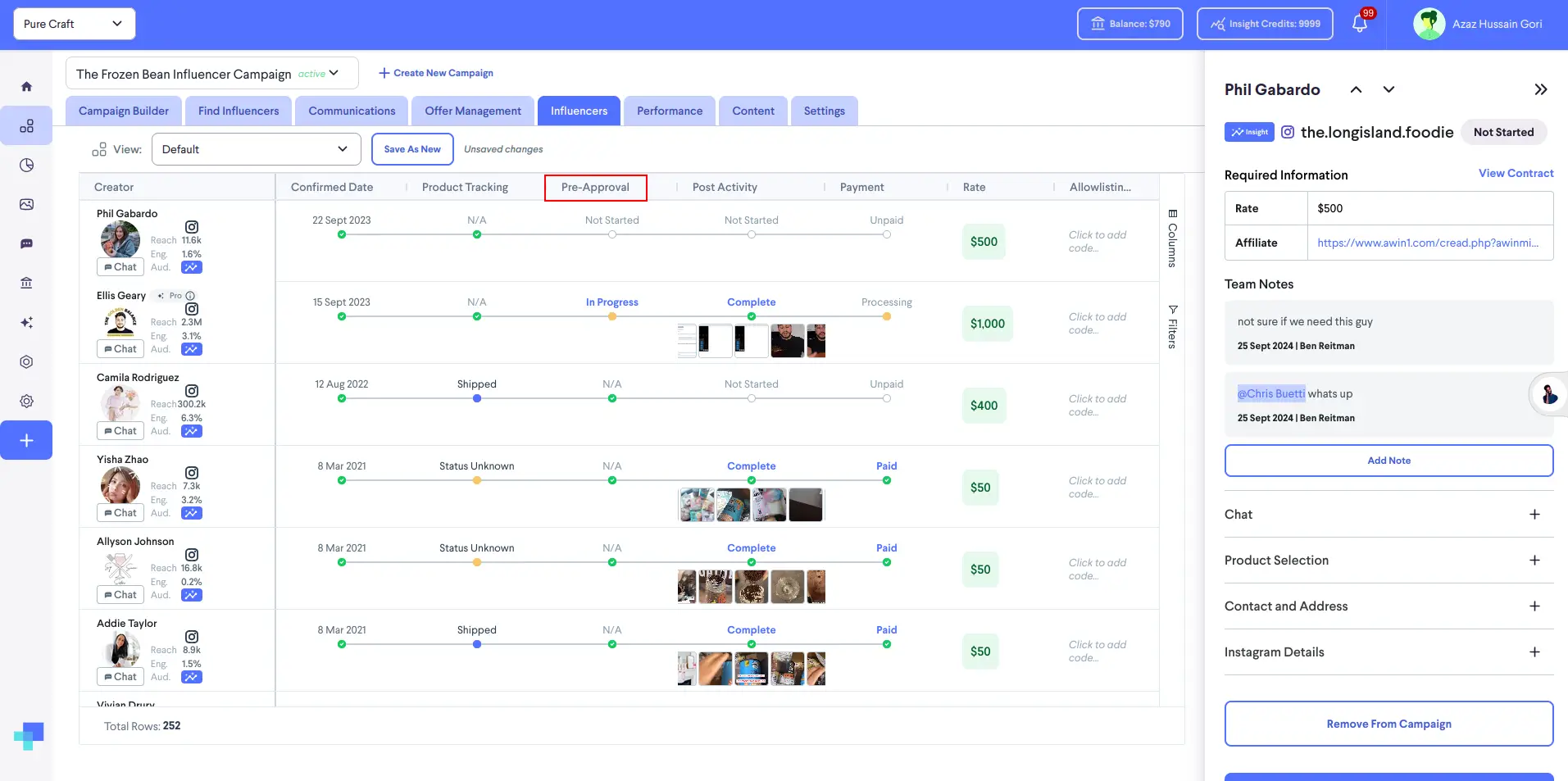
Task: Click Ellis Geary's In Progress status marker
Action: [x=611, y=316]
